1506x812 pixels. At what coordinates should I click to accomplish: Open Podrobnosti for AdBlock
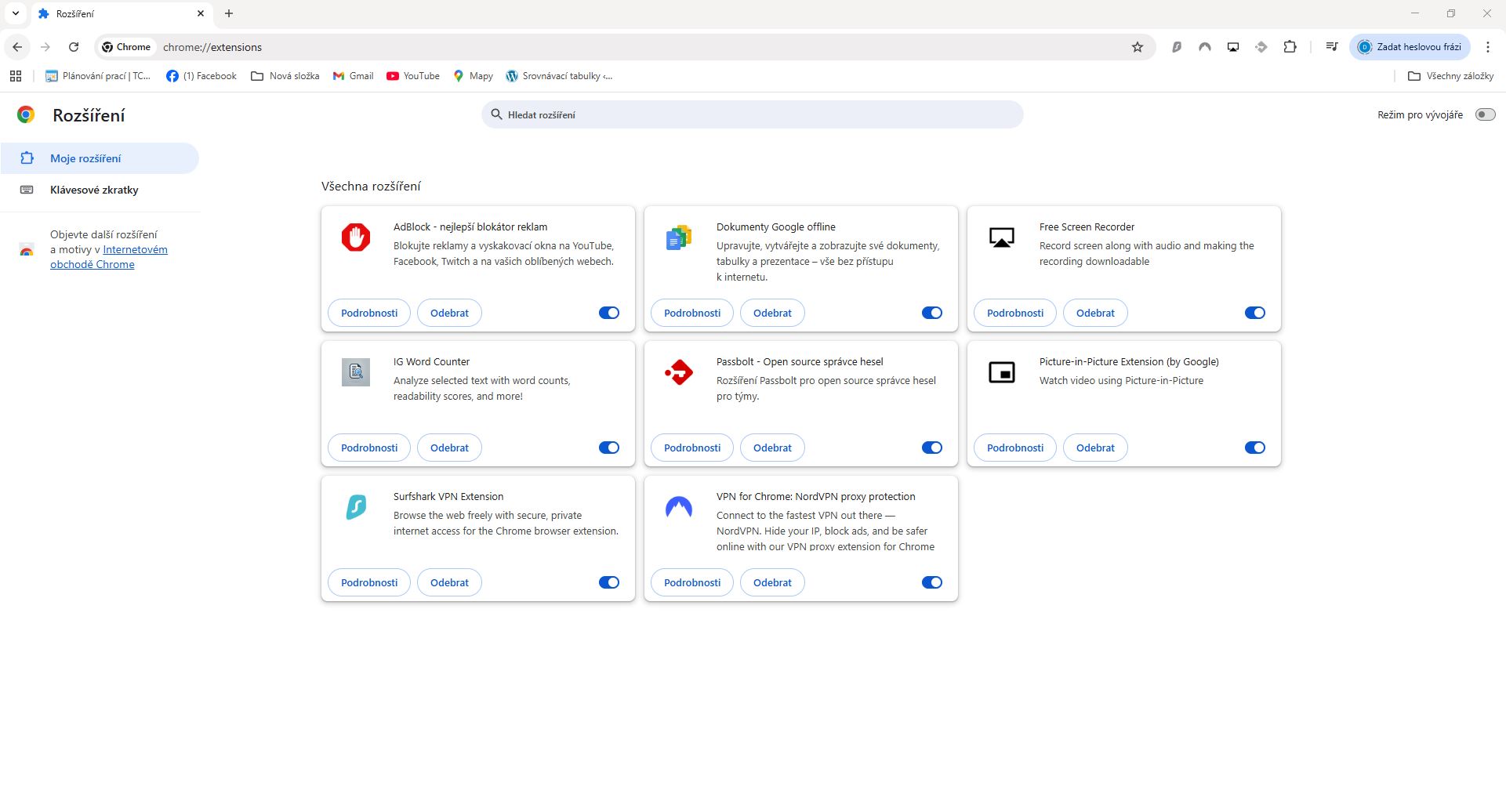[x=369, y=313]
